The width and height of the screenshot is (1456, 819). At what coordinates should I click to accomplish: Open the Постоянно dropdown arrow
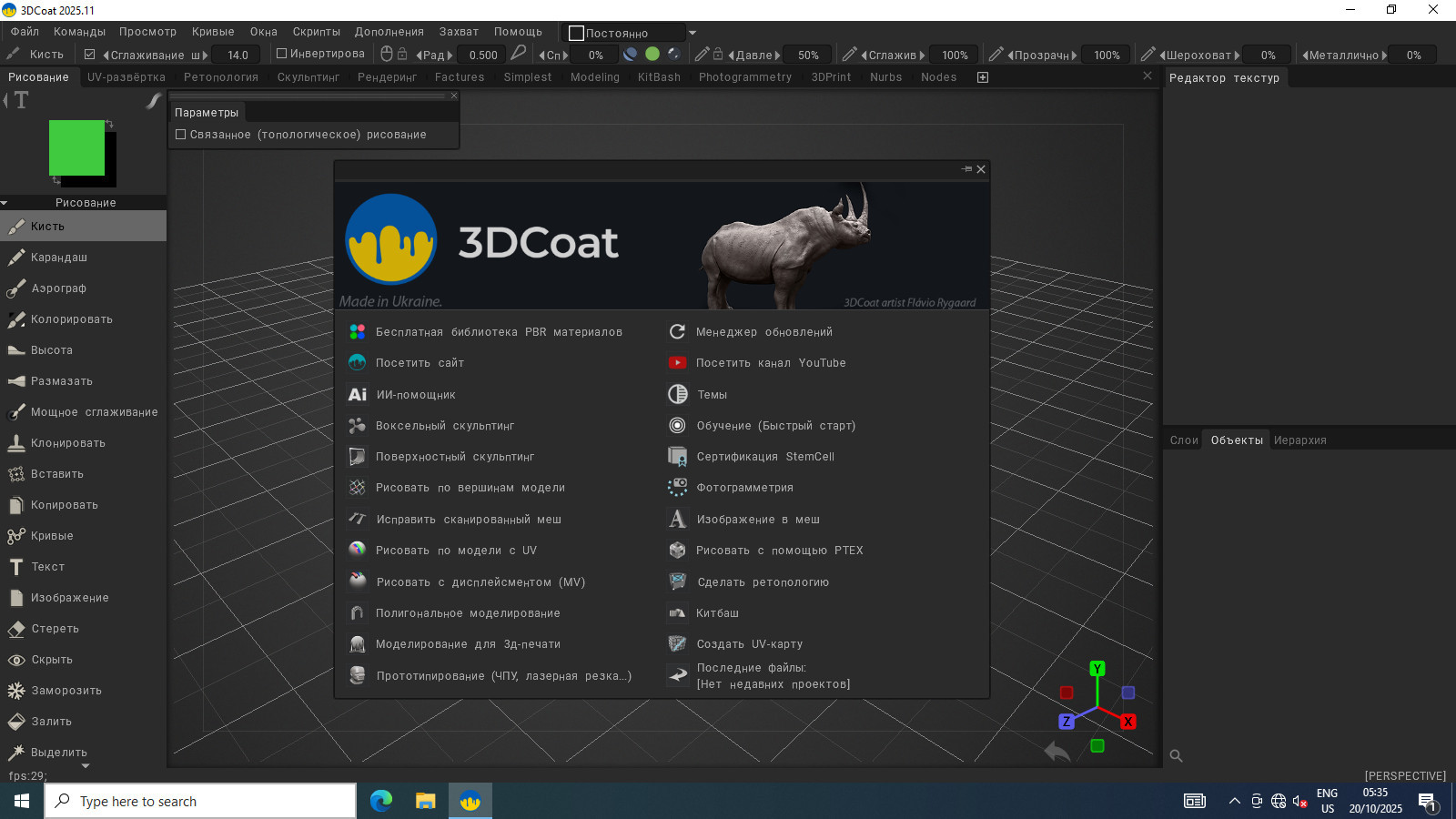[x=693, y=33]
